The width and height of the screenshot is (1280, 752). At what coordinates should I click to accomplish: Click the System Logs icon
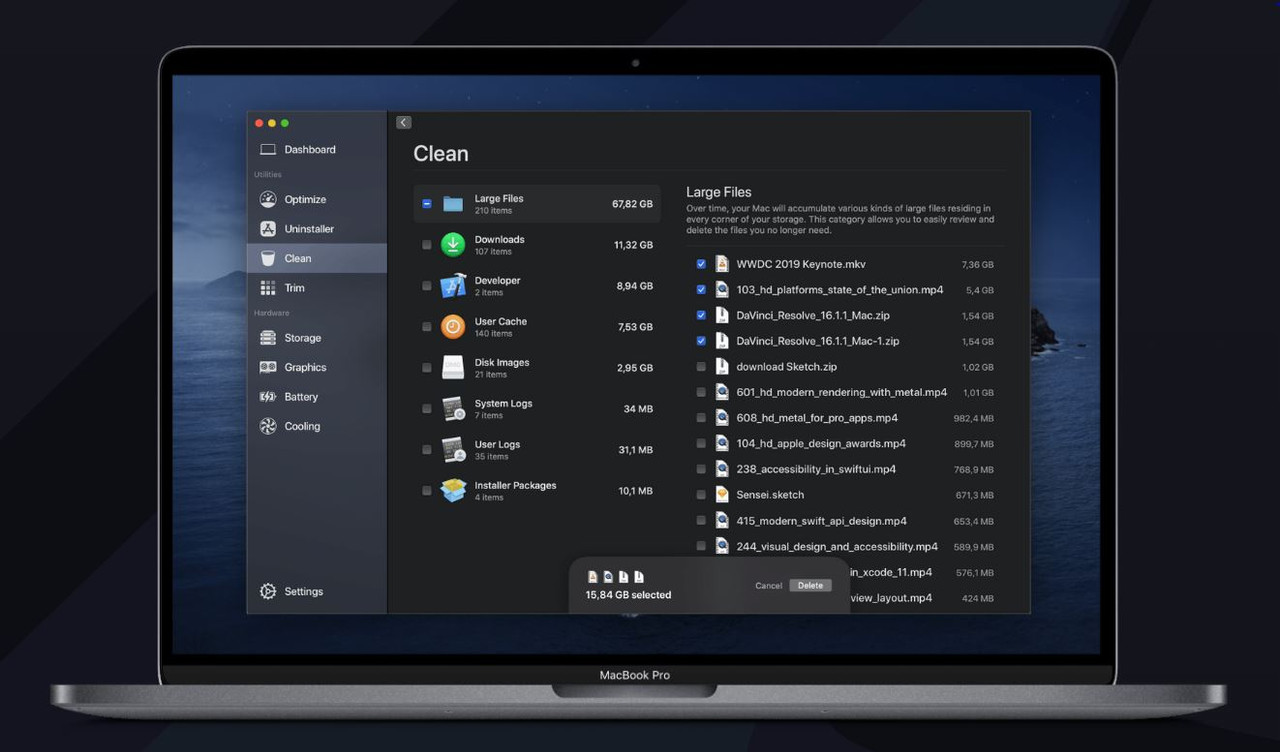pos(453,409)
